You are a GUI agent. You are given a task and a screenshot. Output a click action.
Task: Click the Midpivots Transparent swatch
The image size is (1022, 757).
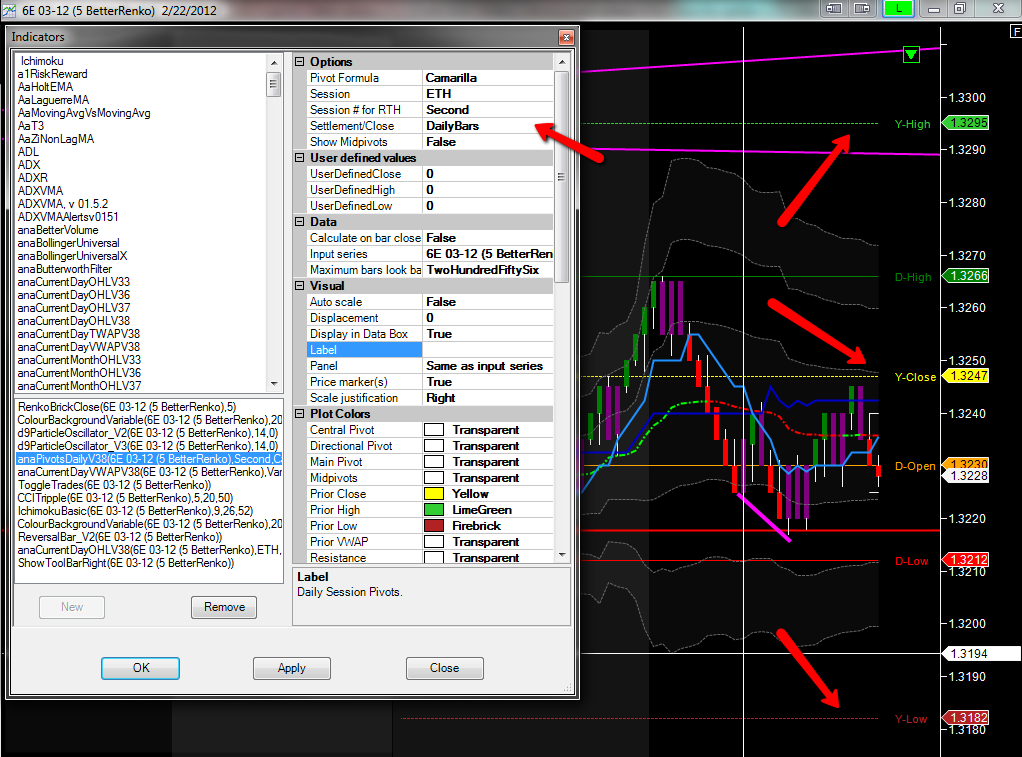click(434, 478)
